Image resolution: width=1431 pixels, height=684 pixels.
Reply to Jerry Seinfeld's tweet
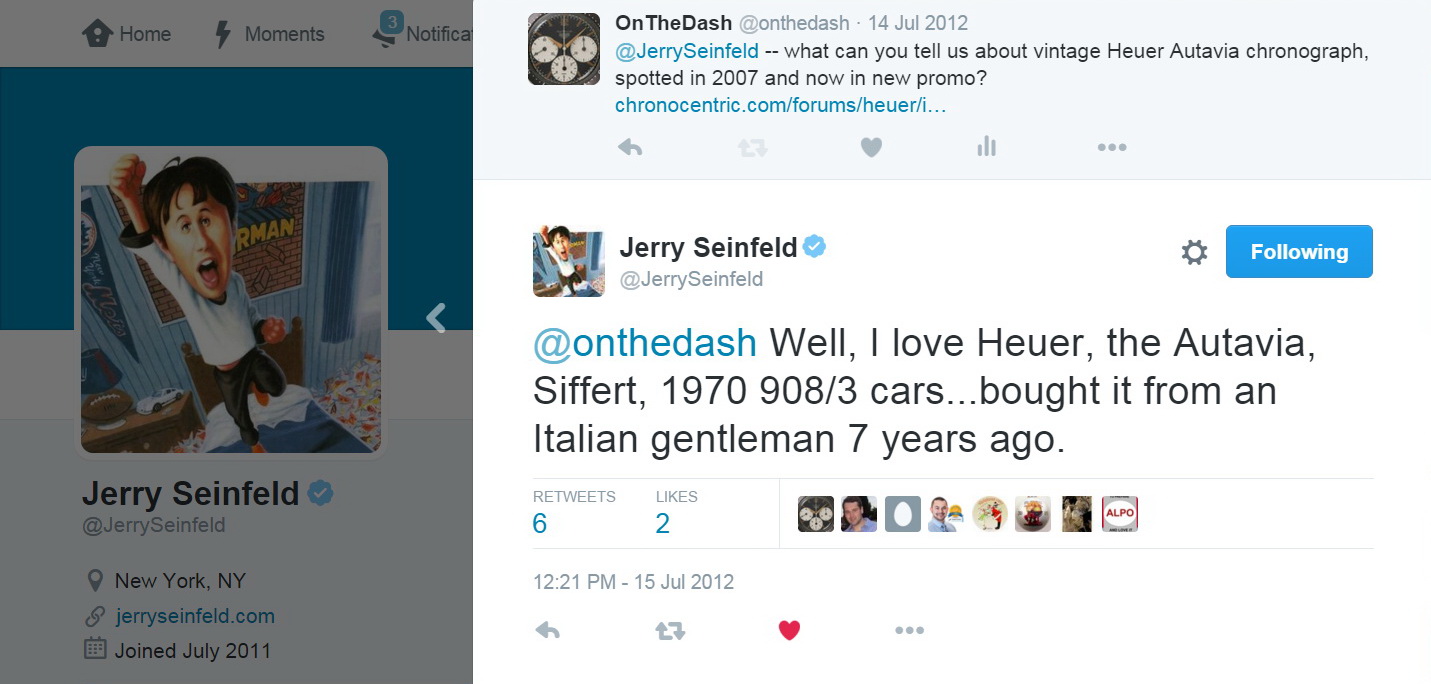tap(547, 631)
